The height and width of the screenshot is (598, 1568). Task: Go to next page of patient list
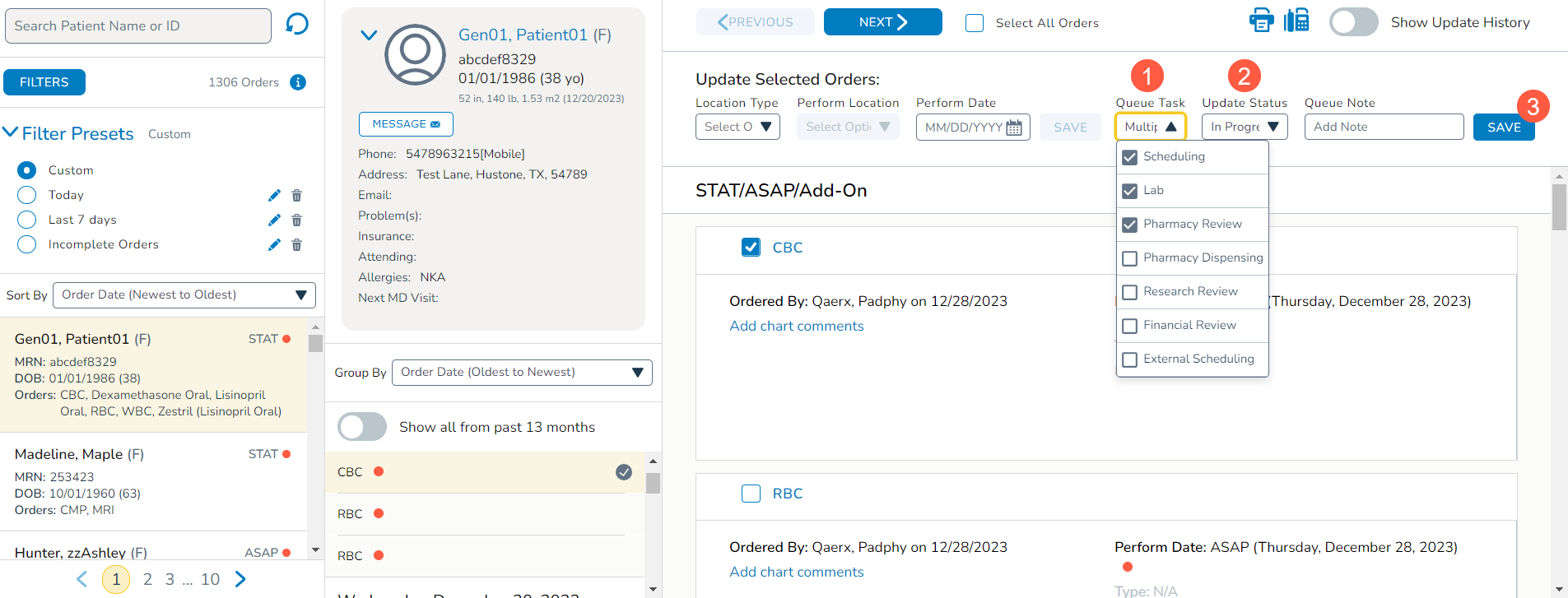(240, 579)
